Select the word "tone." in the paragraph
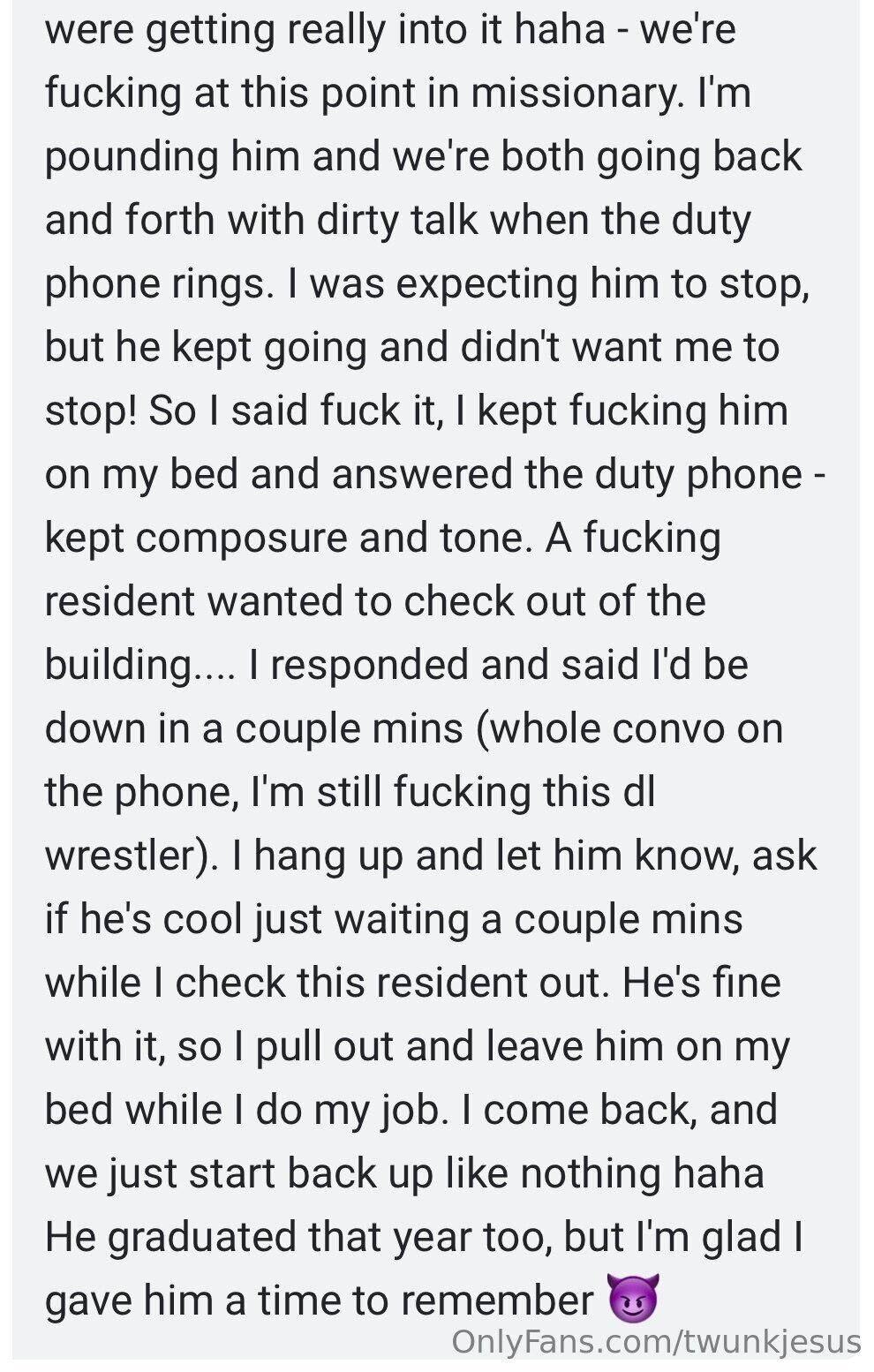Screen dimensions: 874x1372 click(484, 539)
